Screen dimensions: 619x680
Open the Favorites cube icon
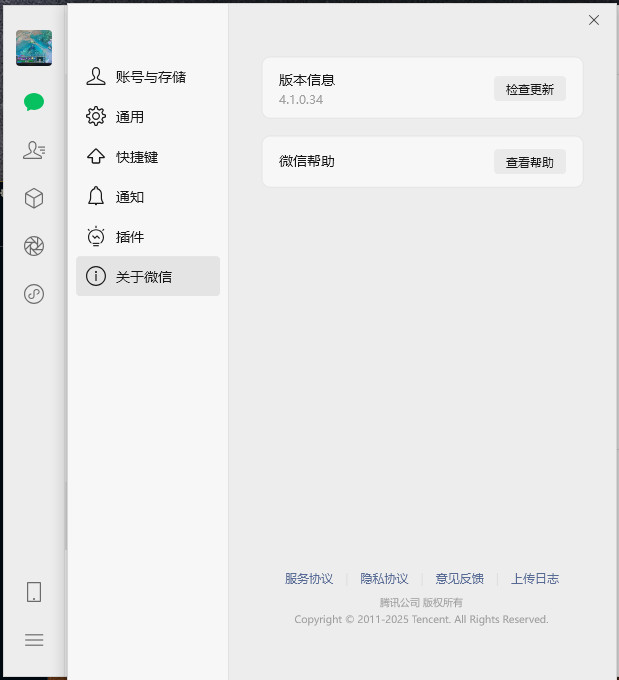[x=34, y=198]
